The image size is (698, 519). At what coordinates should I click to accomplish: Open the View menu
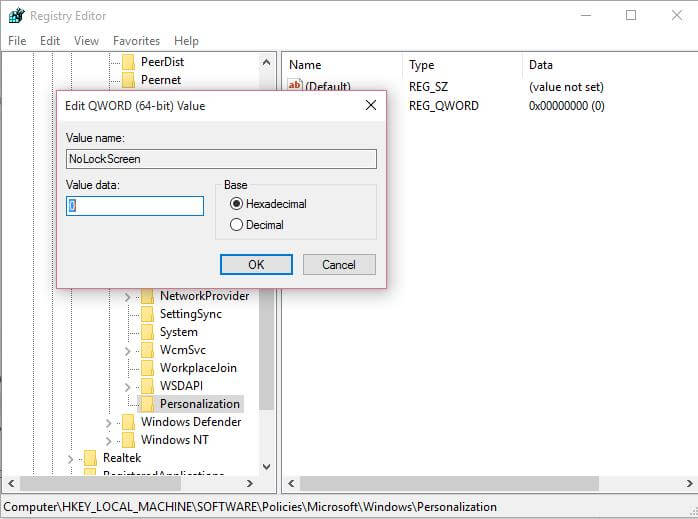tap(86, 41)
